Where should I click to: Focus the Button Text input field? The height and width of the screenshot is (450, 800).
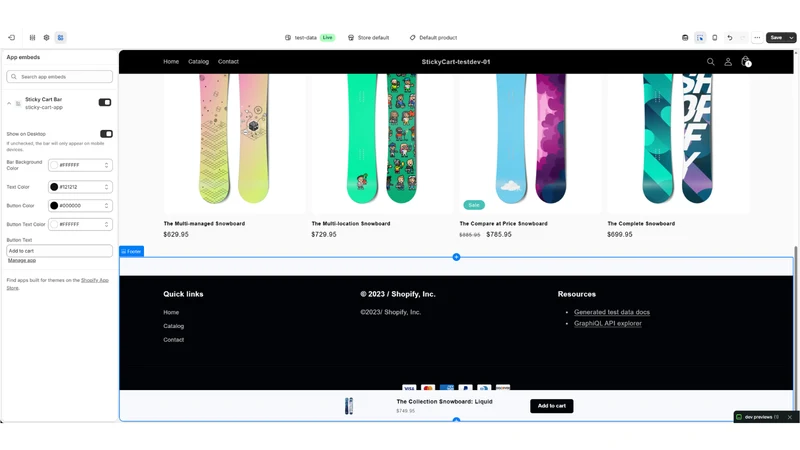pos(60,251)
